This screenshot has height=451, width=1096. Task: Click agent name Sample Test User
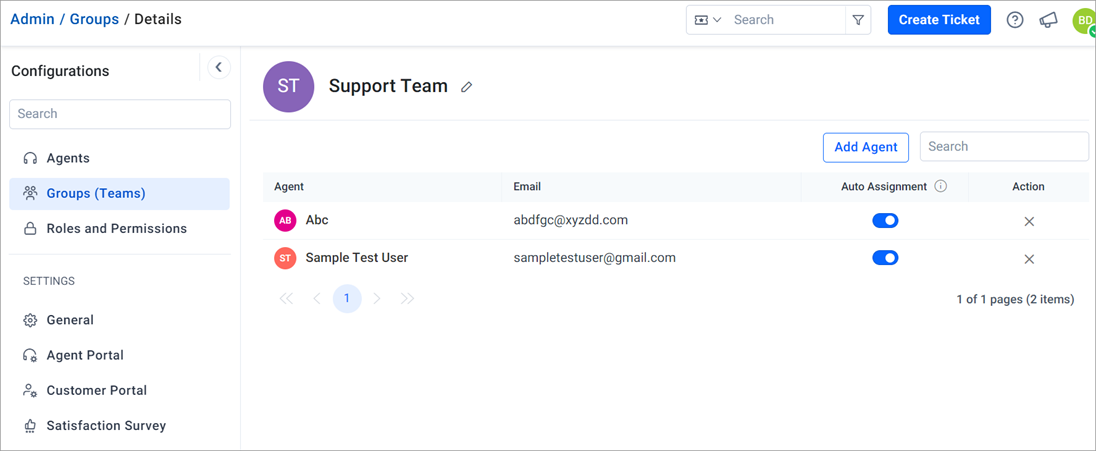tap(356, 258)
